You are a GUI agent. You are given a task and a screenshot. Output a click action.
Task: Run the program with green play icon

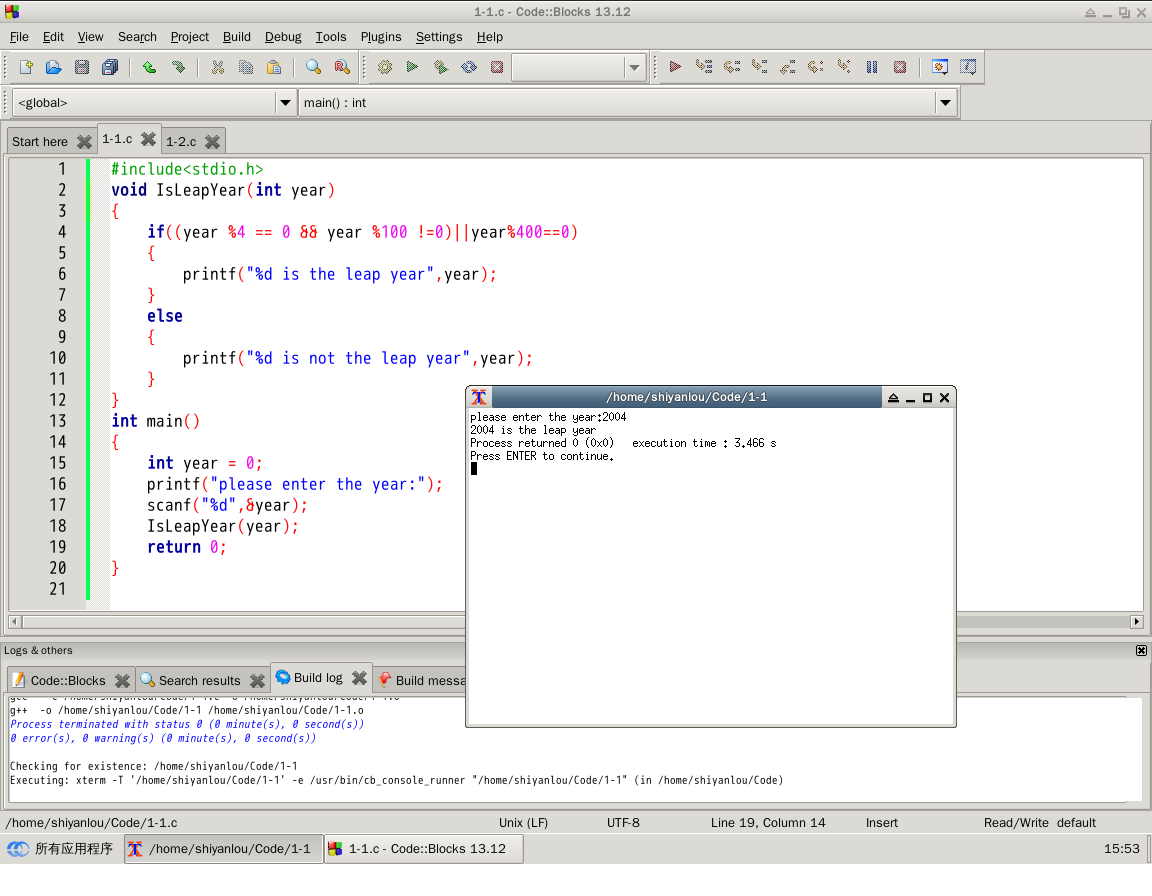[412, 67]
